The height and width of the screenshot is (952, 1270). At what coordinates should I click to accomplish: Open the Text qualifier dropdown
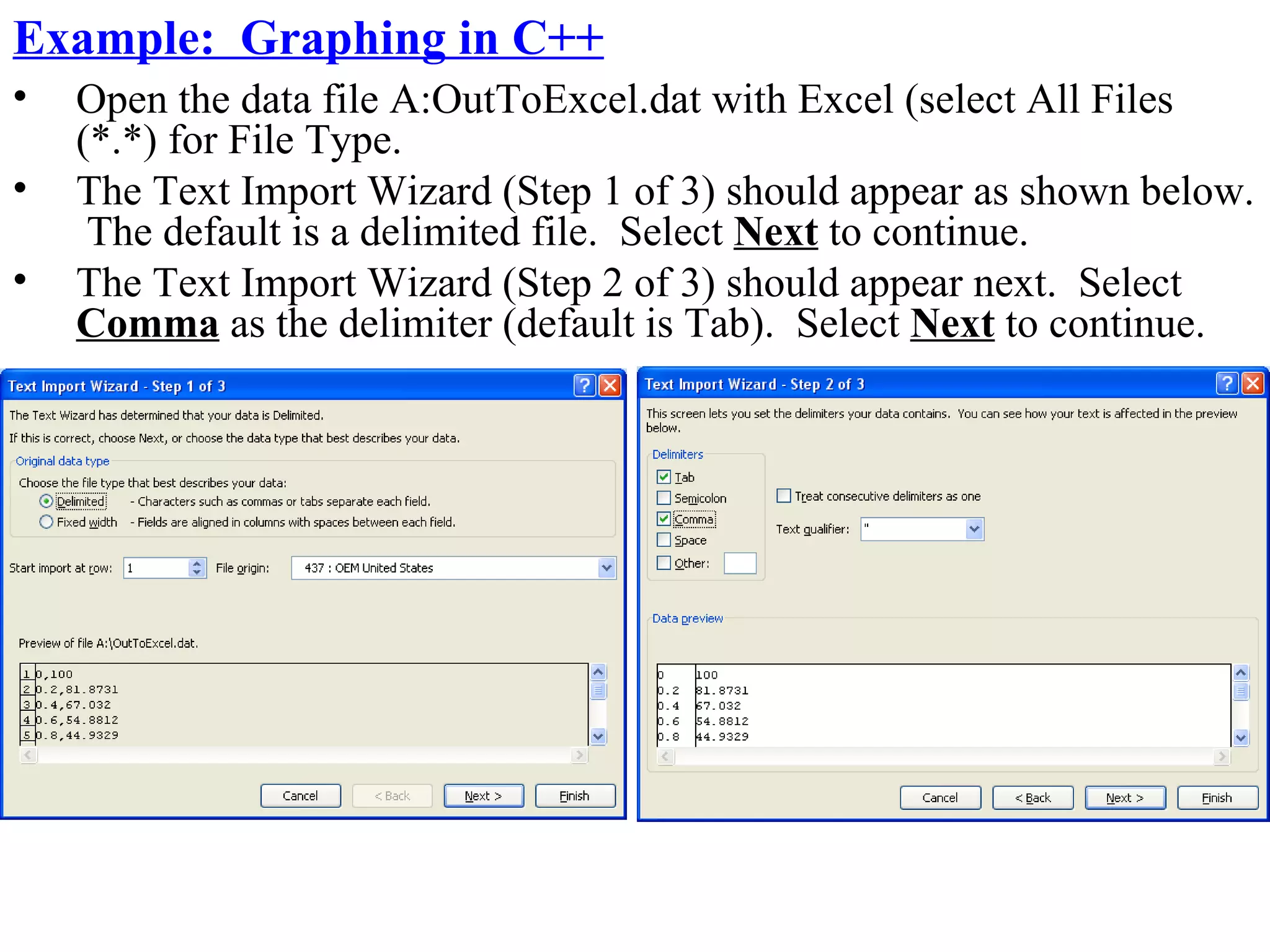(974, 529)
